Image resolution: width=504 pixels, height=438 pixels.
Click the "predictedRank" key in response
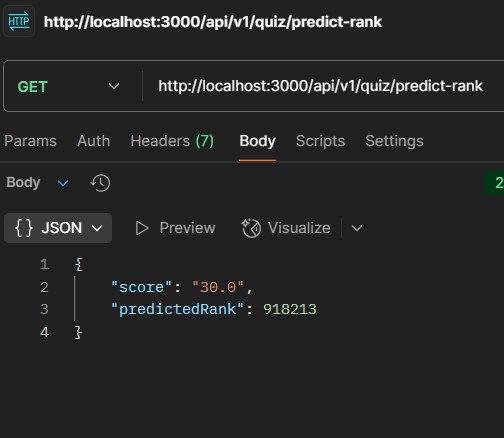tap(178, 309)
